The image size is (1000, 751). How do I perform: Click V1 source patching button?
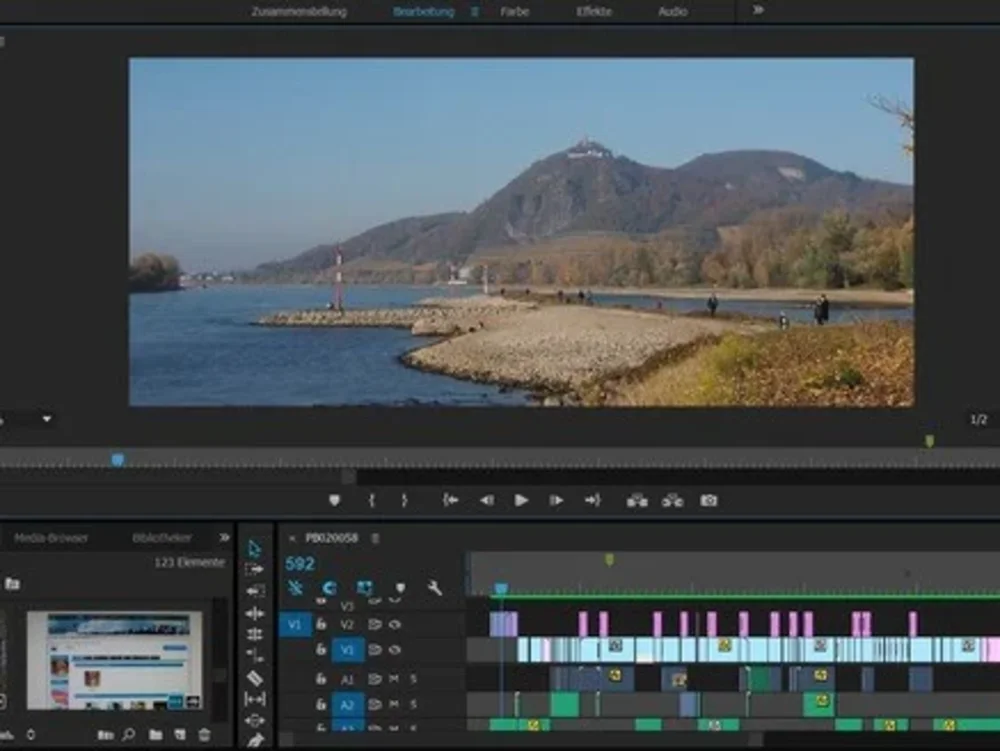295,624
